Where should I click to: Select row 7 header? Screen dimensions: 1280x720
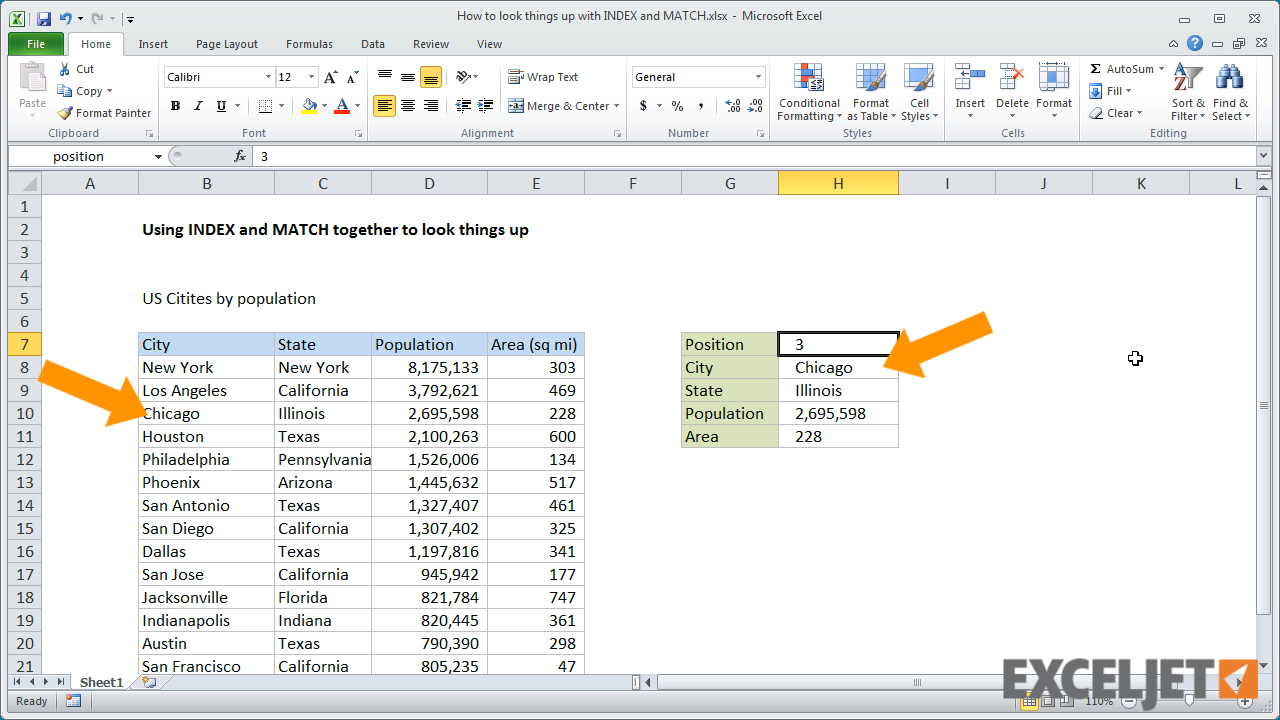tap(25, 344)
